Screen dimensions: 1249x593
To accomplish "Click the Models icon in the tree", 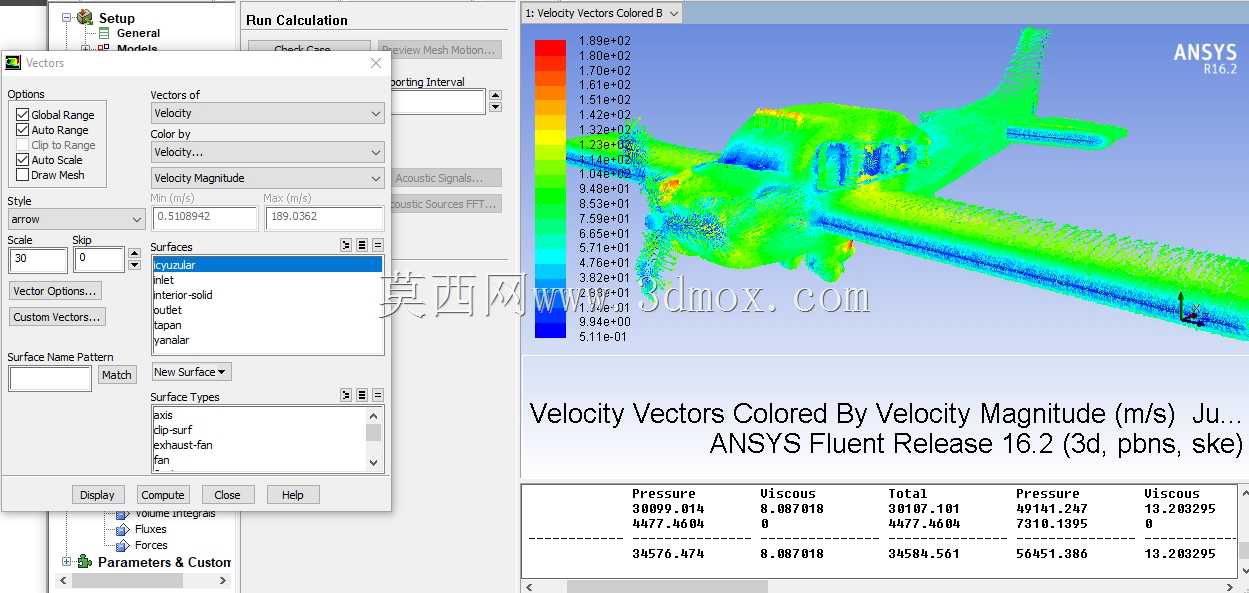I will pyautogui.click(x=104, y=48).
